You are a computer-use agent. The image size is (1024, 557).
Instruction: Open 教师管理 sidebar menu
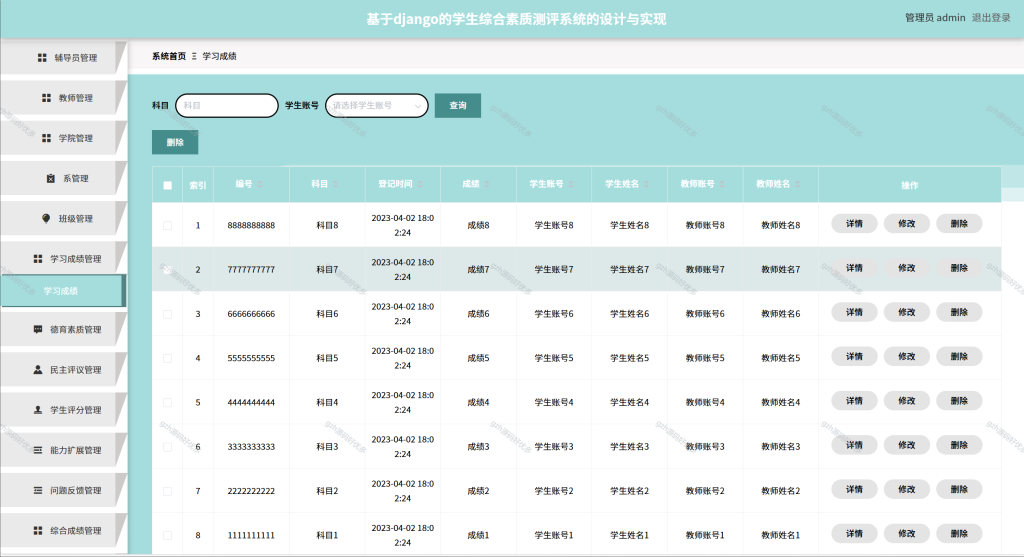coord(63,98)
